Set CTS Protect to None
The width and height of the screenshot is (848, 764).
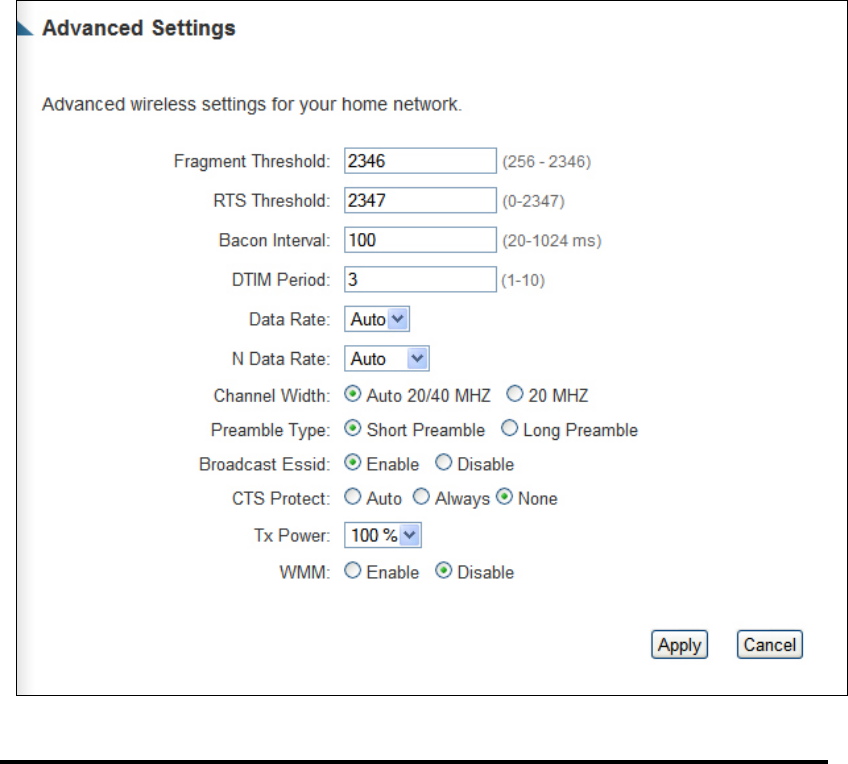coord(505,496)
